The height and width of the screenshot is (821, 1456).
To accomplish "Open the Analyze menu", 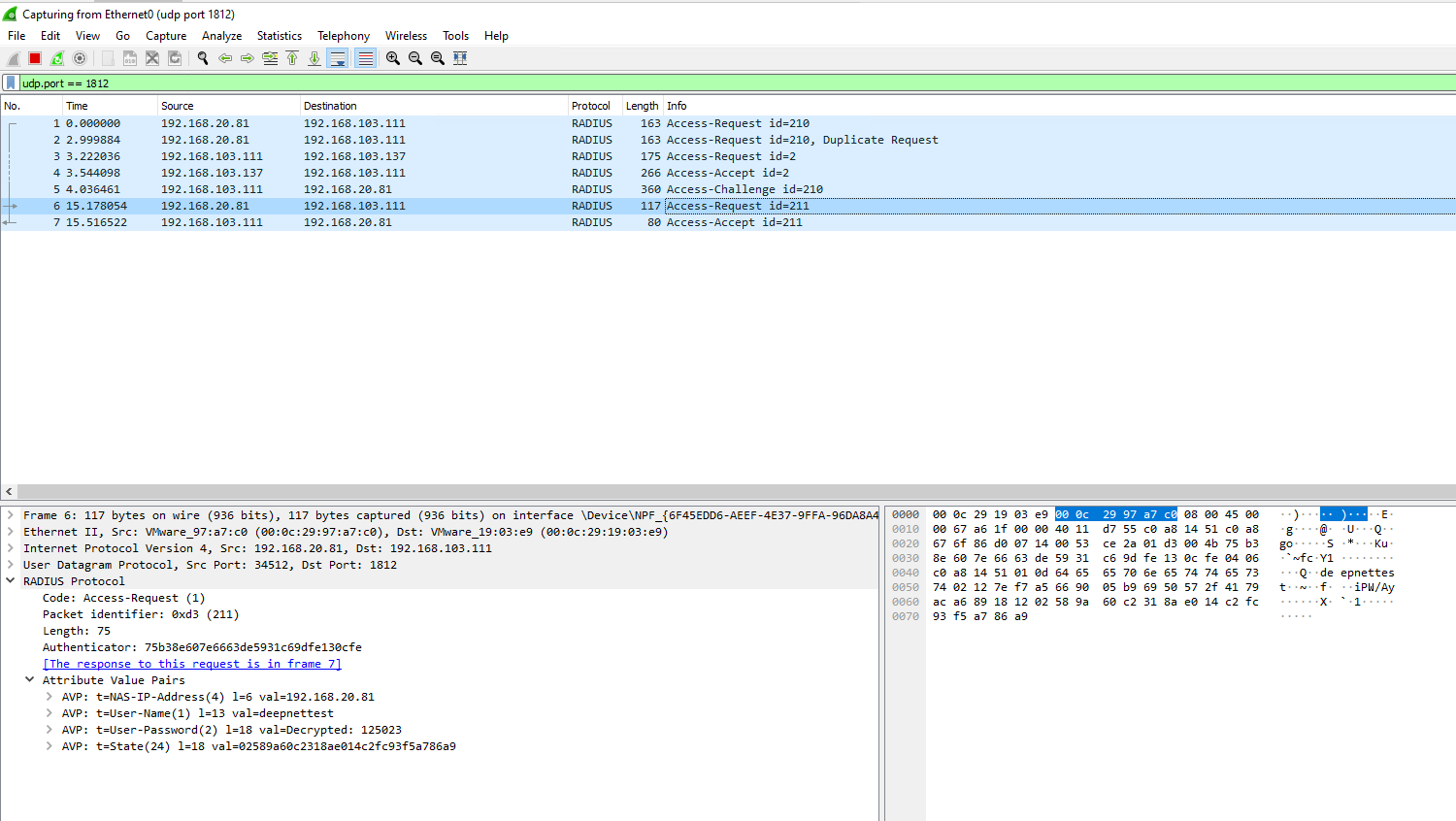I will (221, 36).
